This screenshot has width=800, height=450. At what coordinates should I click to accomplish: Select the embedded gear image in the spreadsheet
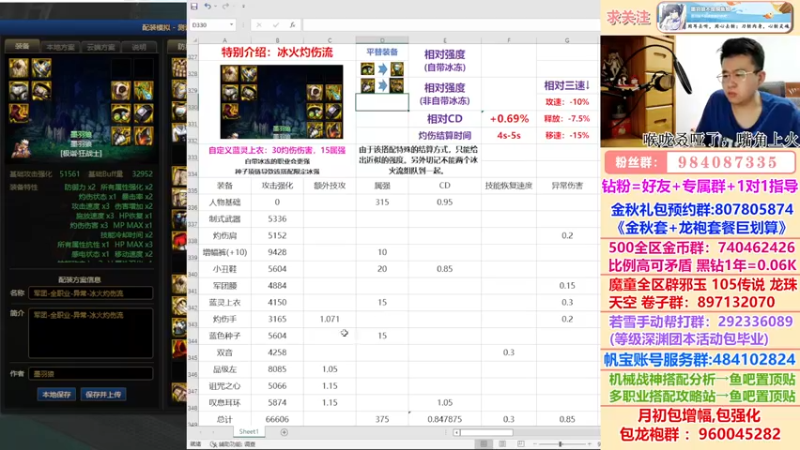(x=282, y=102)
